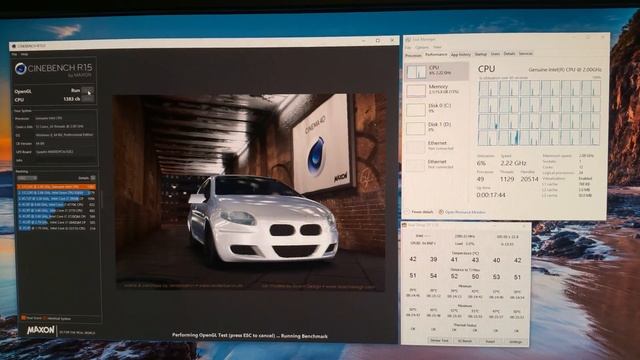Image resolution: width=640 pixels, height=360 pixels.
Task: Open Task Manager View menu
Action: pyautogui.click(x=437, y=47)
